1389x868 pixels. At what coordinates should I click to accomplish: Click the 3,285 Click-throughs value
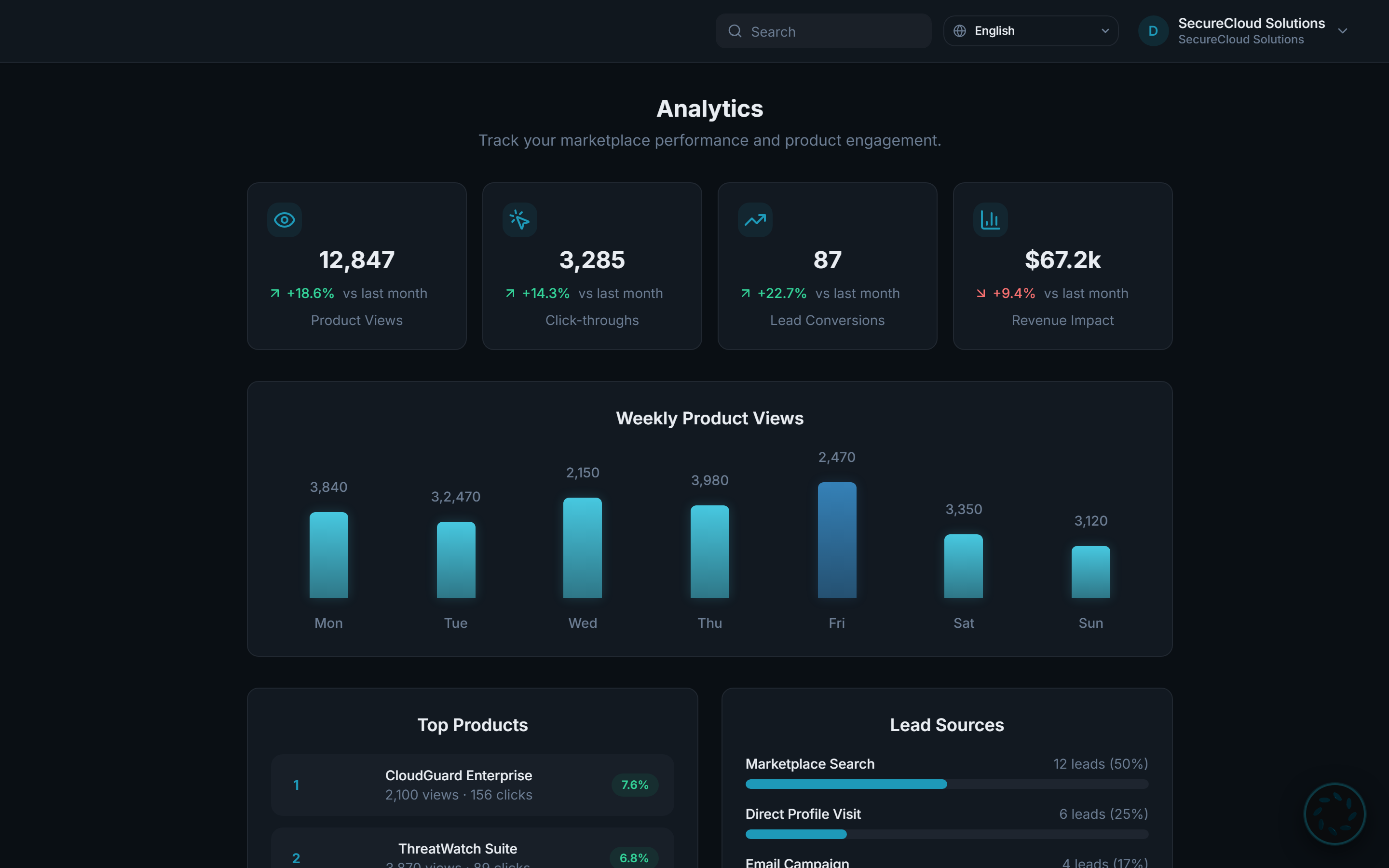(x=592, y=260)
